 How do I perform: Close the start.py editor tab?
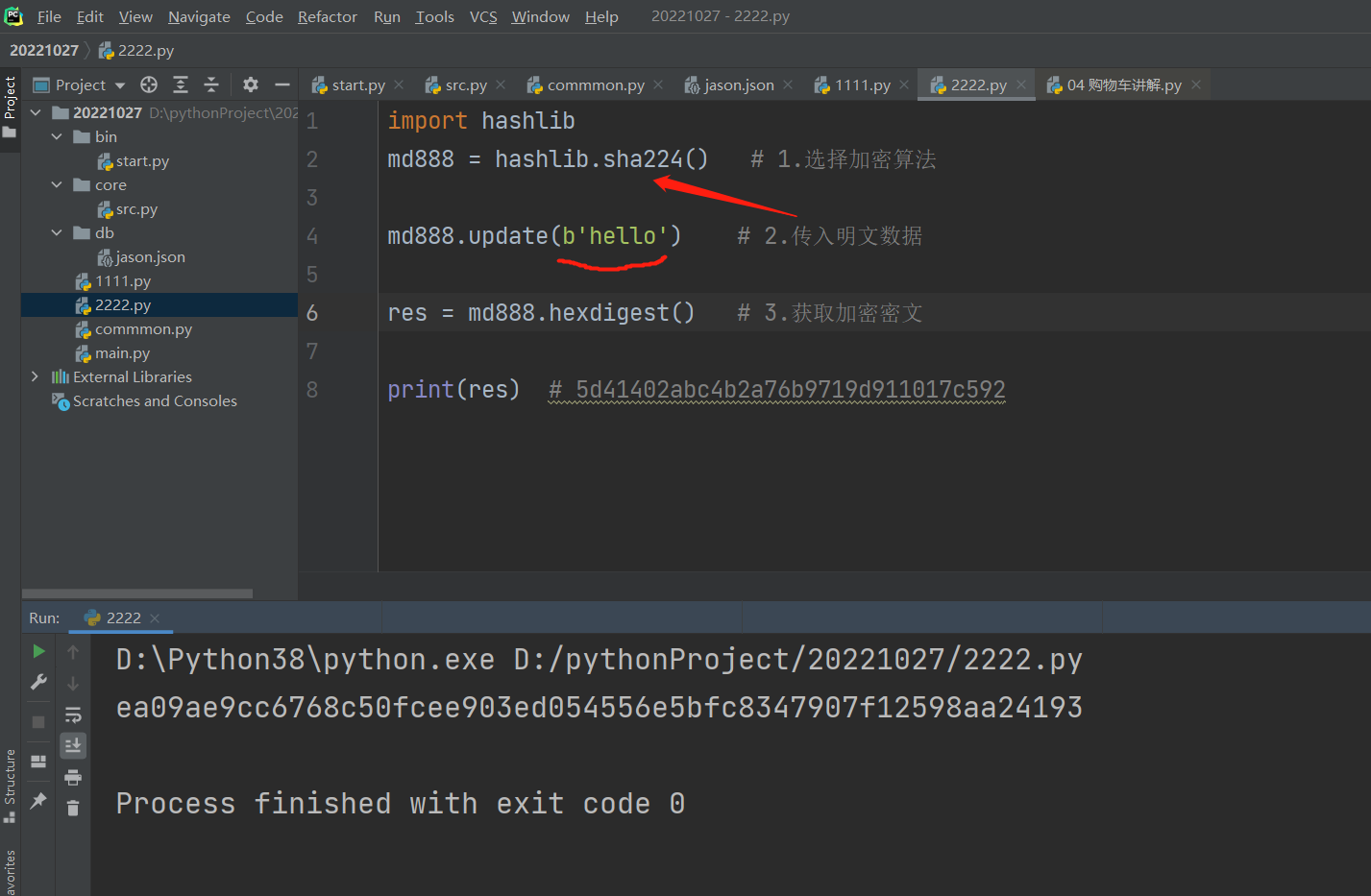click(x=400, y=85)
